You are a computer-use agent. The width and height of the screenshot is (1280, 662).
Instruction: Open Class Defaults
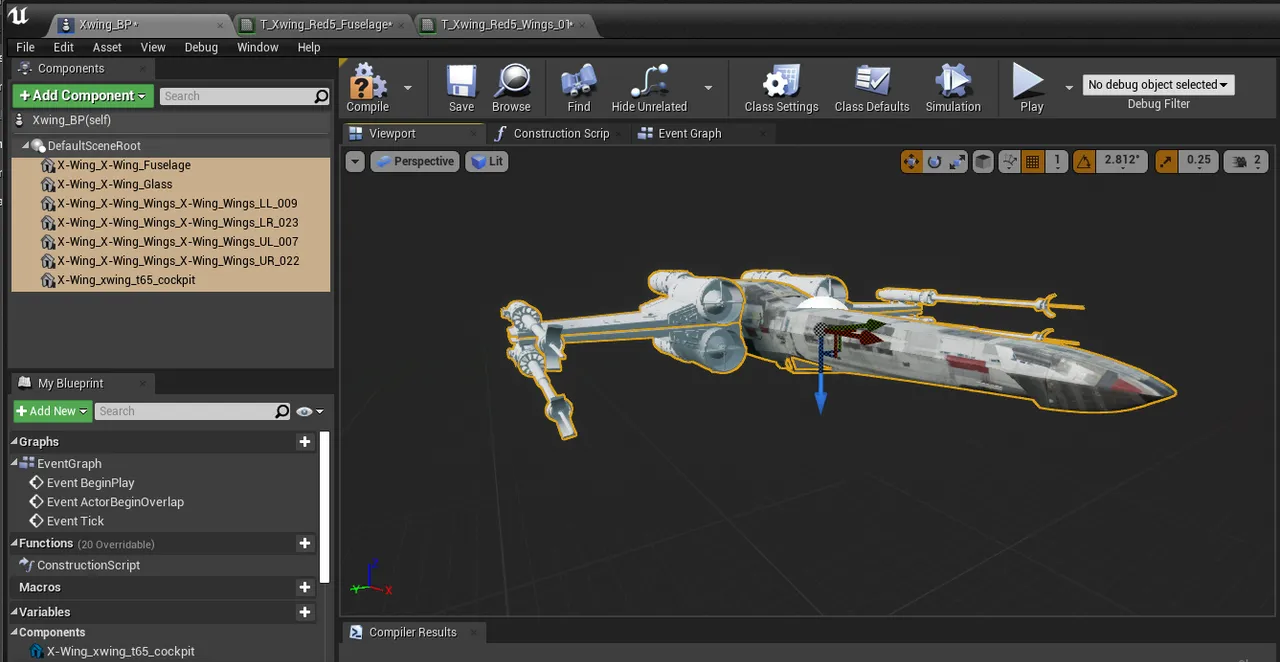tap(872, 87)
